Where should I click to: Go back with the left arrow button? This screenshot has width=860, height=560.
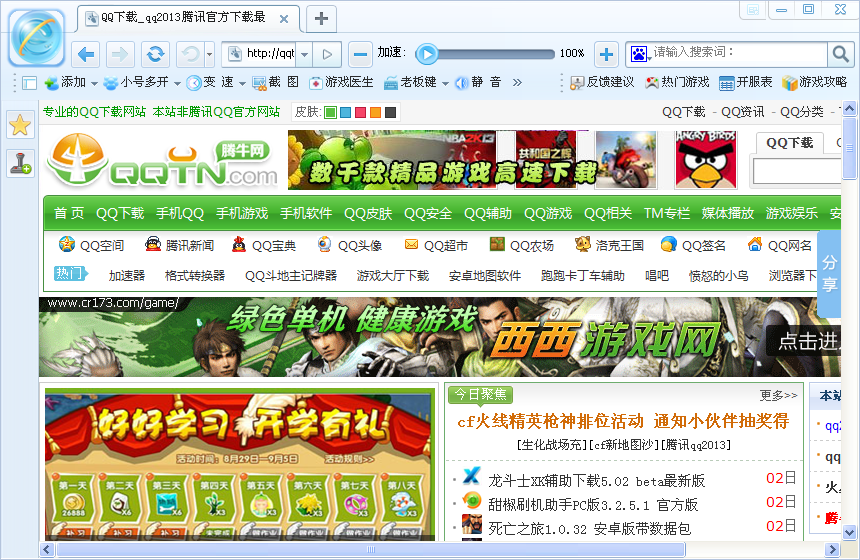pyautogui.click(x=86, y=54)
